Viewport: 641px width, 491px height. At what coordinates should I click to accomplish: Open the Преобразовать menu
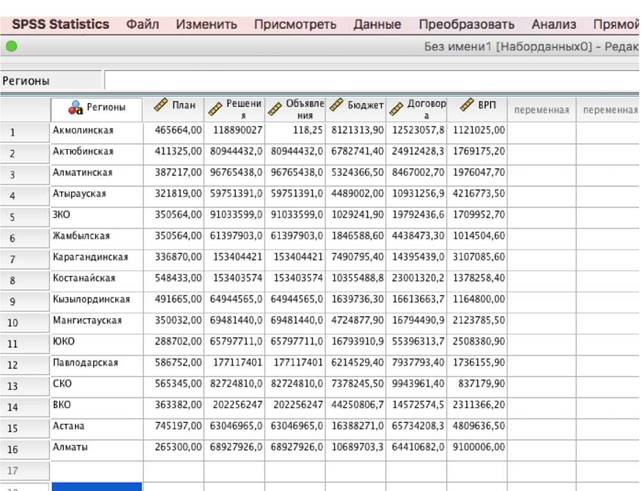[466, 25]
